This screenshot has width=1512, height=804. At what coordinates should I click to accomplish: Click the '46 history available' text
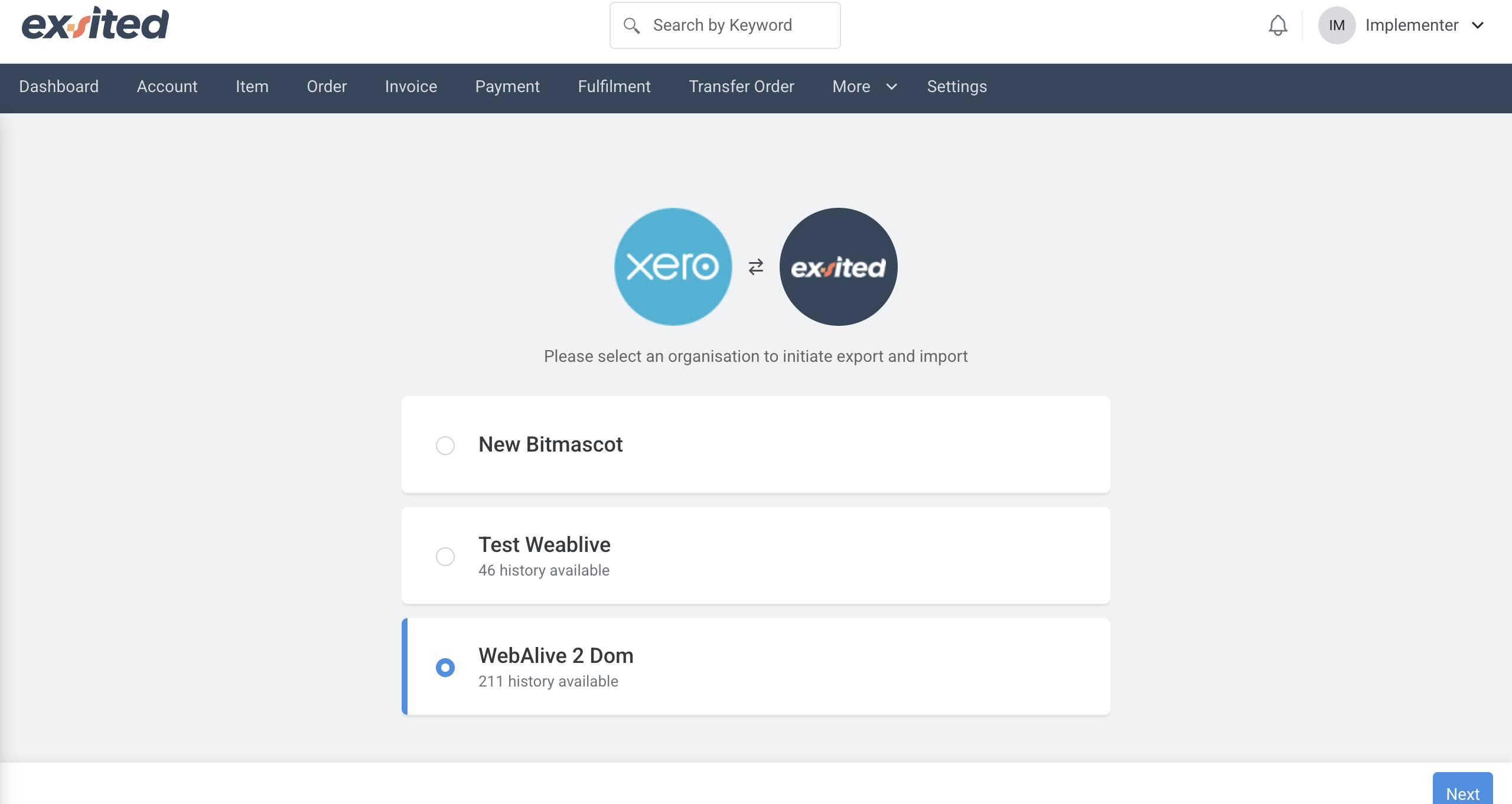pyautogui.click(x=544, y=570)
